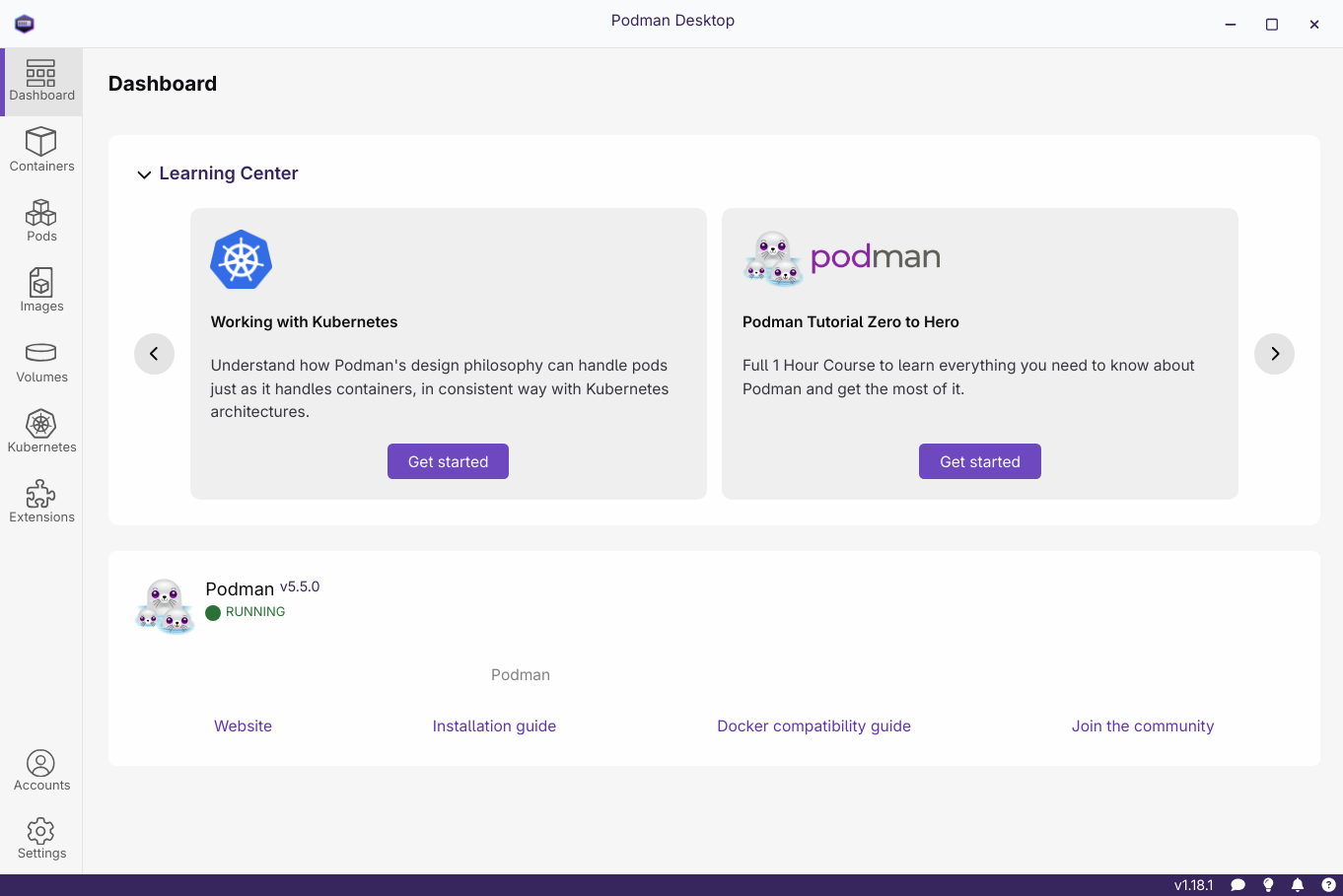Click the lightbulb icon in status bar
The width and height of the screenshot is (1343, 896).
click(1268, 885)
